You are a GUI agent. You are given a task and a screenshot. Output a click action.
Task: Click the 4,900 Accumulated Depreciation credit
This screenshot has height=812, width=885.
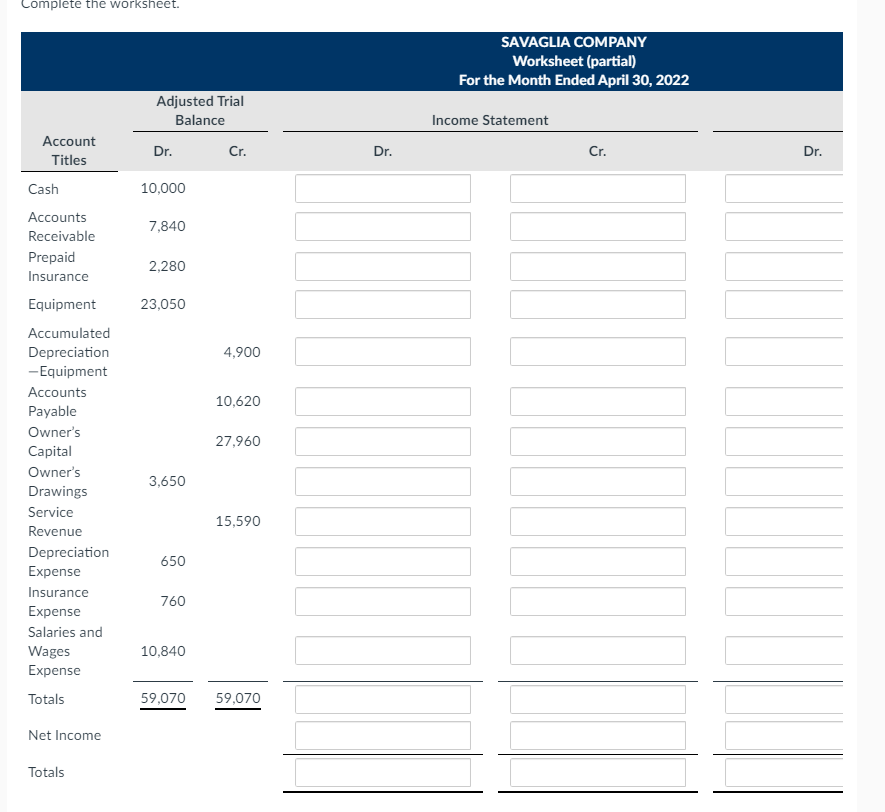click(242, 352)
